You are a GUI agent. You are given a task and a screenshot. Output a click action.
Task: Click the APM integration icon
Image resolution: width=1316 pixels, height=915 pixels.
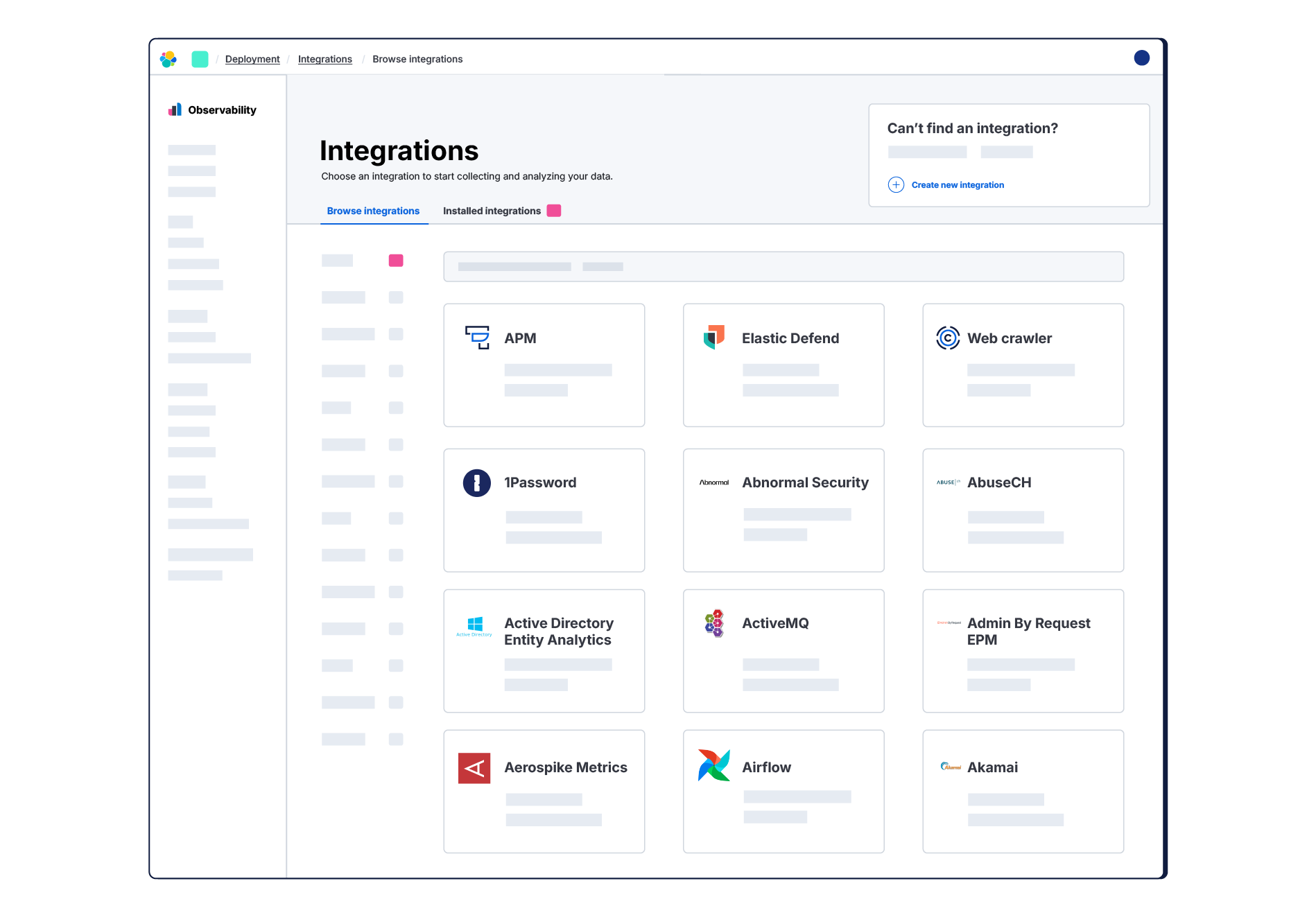coord(477,338)
